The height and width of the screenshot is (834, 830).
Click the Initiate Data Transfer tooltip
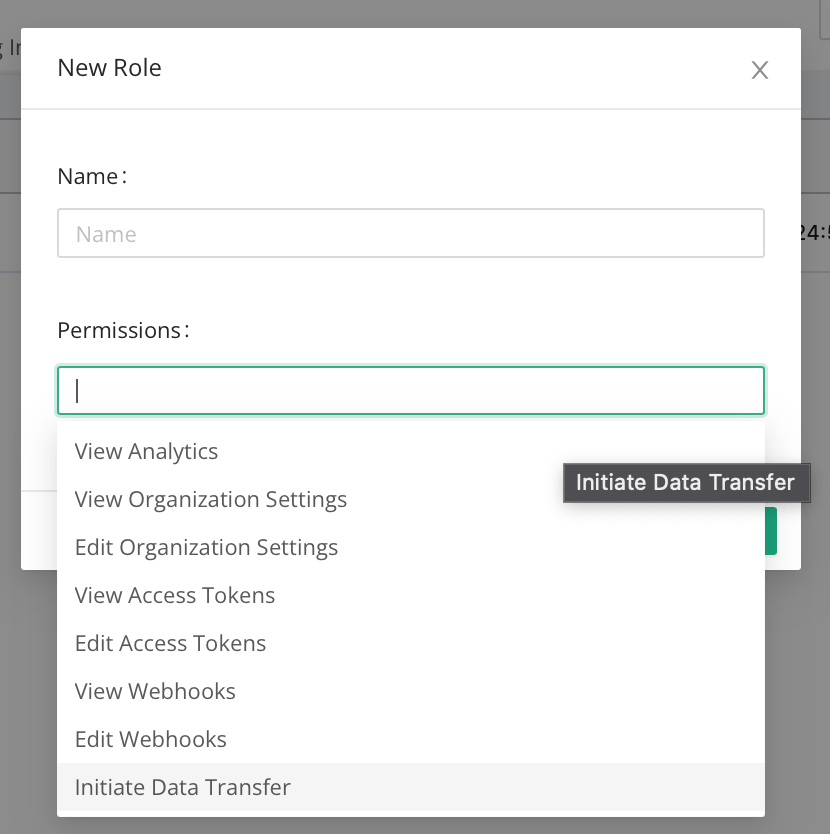[x=685, y=483]
